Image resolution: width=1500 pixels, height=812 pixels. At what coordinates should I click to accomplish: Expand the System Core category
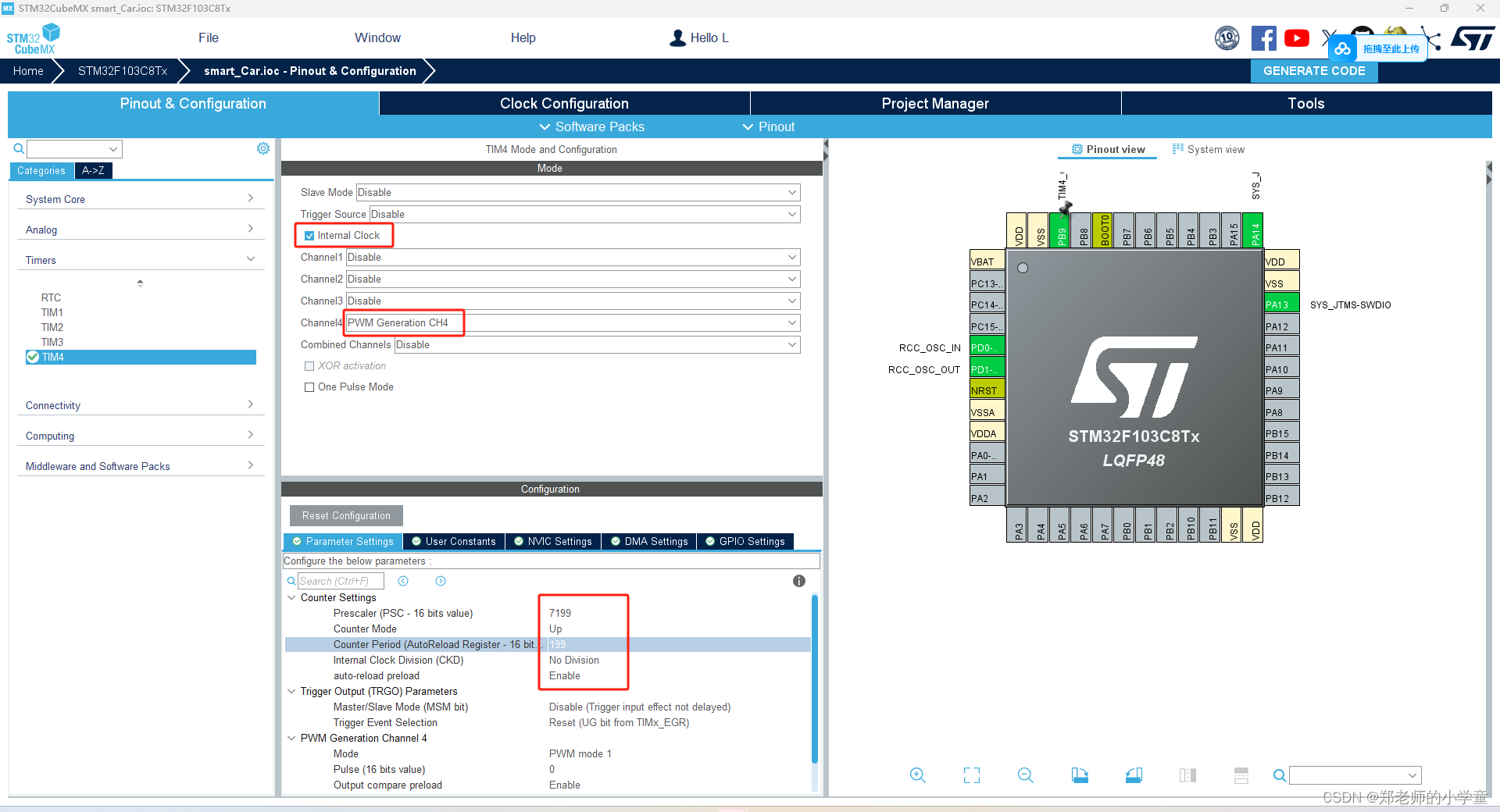[x=141, y=199]
